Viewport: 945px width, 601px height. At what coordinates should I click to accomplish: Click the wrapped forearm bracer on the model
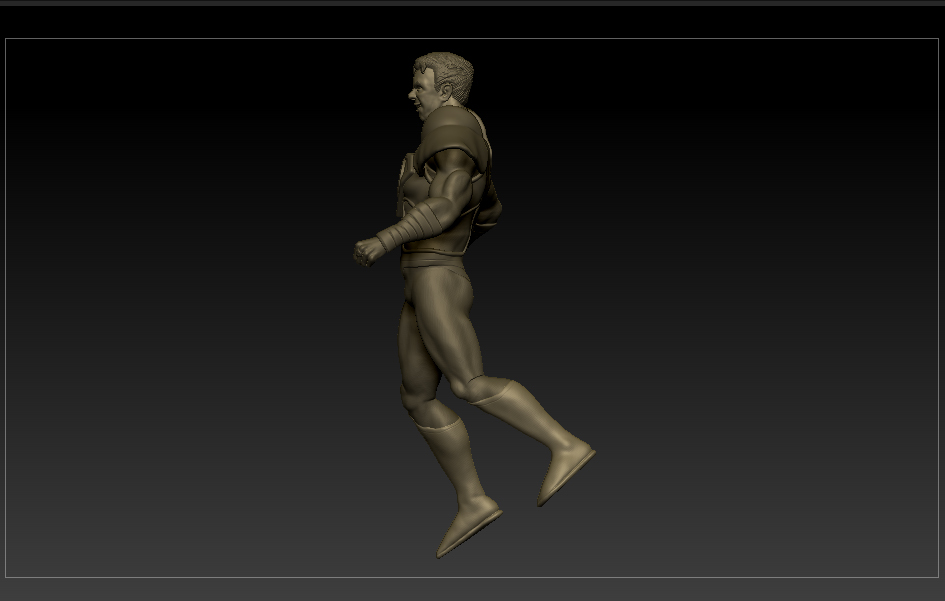pos(410,226)
